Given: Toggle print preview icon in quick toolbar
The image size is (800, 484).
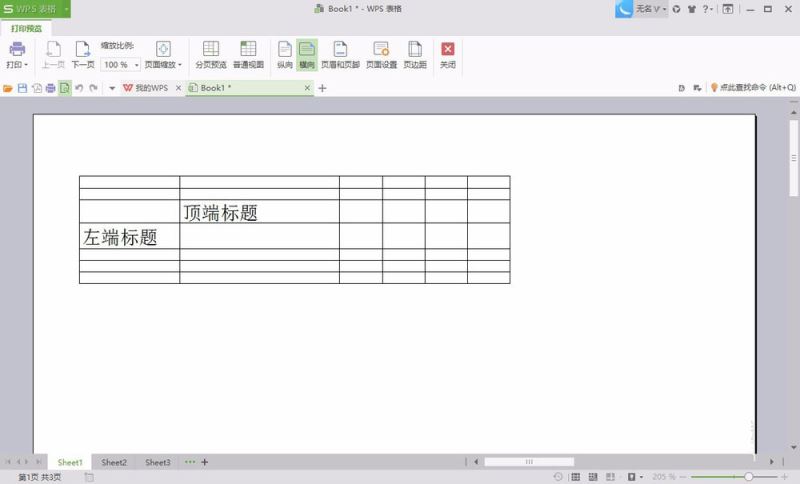Looking at the screenshot, I should click(65, 88).
